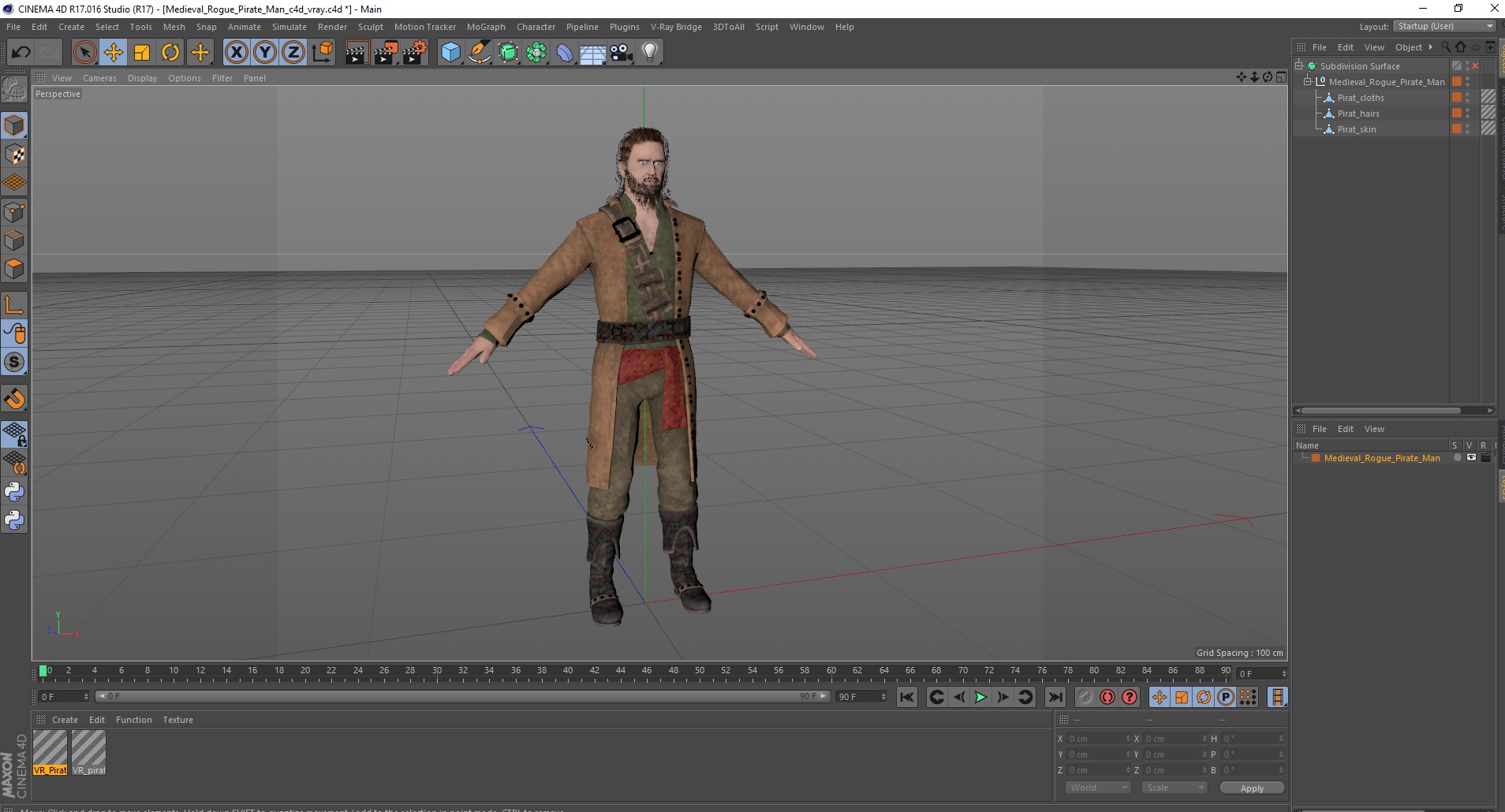Select the Live Selection tool

pos(84,53)
